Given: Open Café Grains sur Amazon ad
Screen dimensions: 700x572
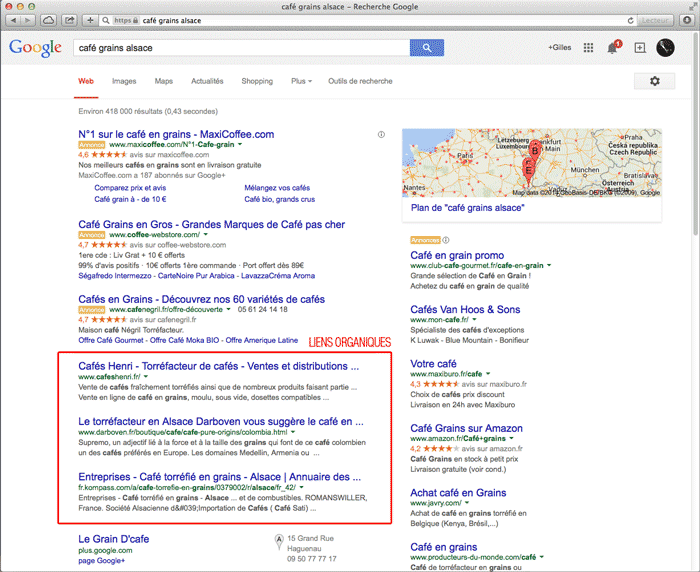Looking at the screenshot, I should (x=466, y=428).
